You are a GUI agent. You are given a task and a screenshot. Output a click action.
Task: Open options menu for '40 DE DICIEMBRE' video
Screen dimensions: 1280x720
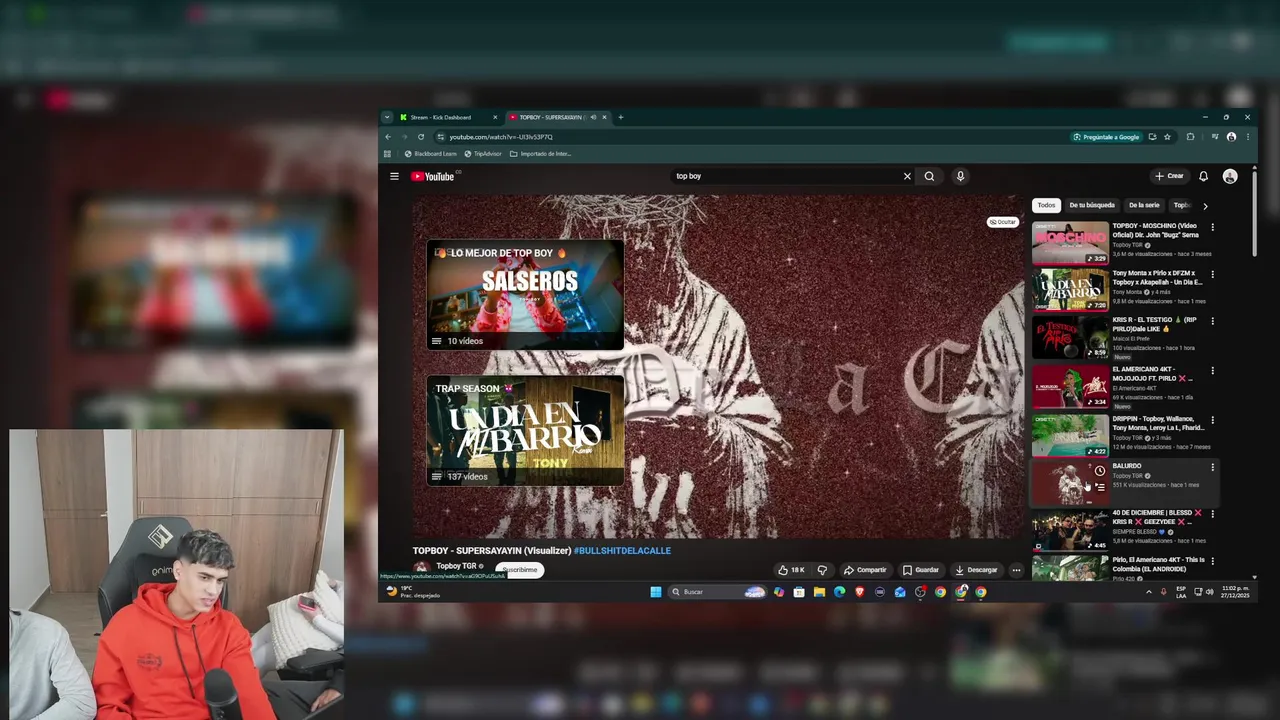[1212, 514]
